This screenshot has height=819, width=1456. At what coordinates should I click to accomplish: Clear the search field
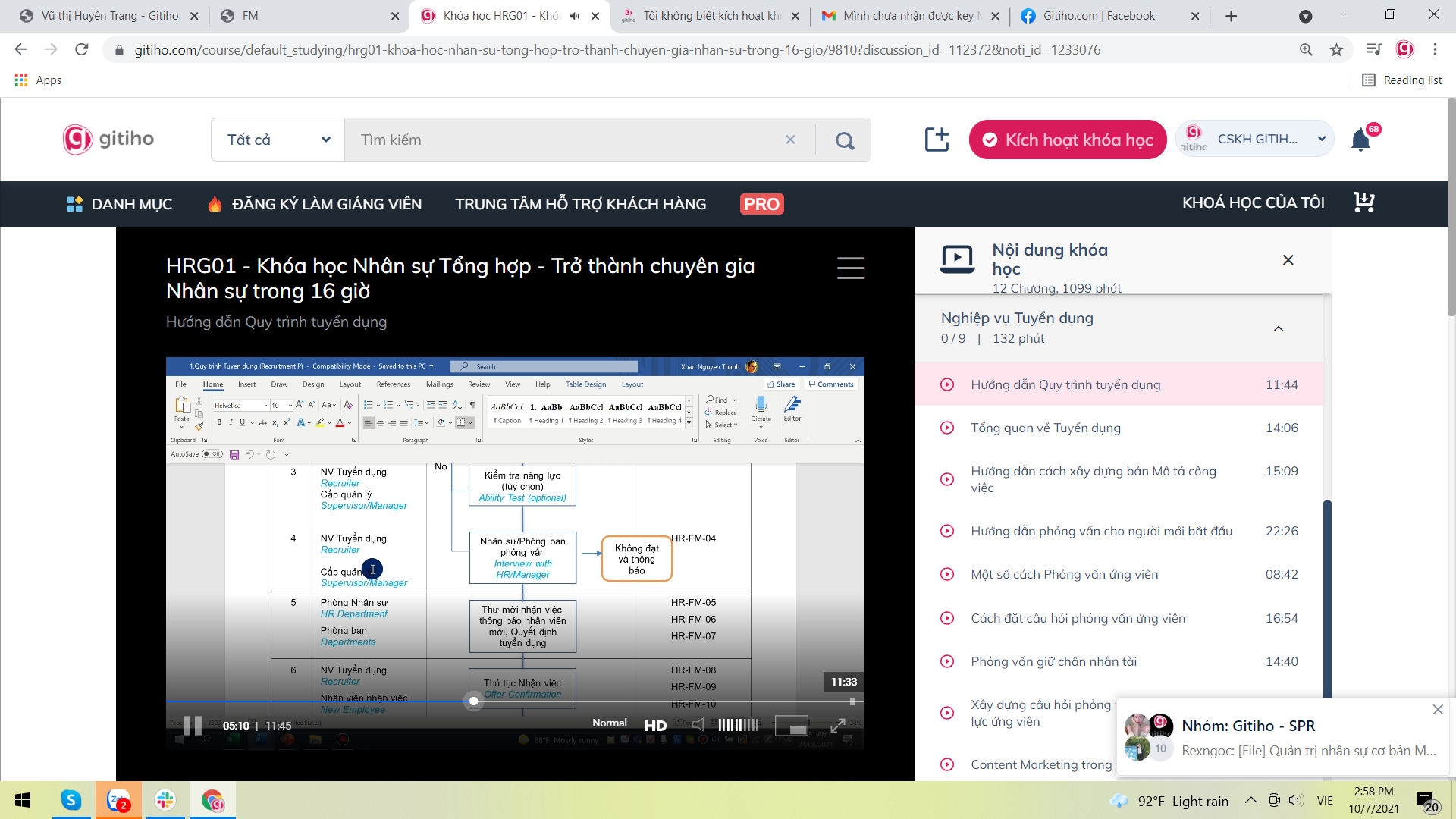point(790,140)
